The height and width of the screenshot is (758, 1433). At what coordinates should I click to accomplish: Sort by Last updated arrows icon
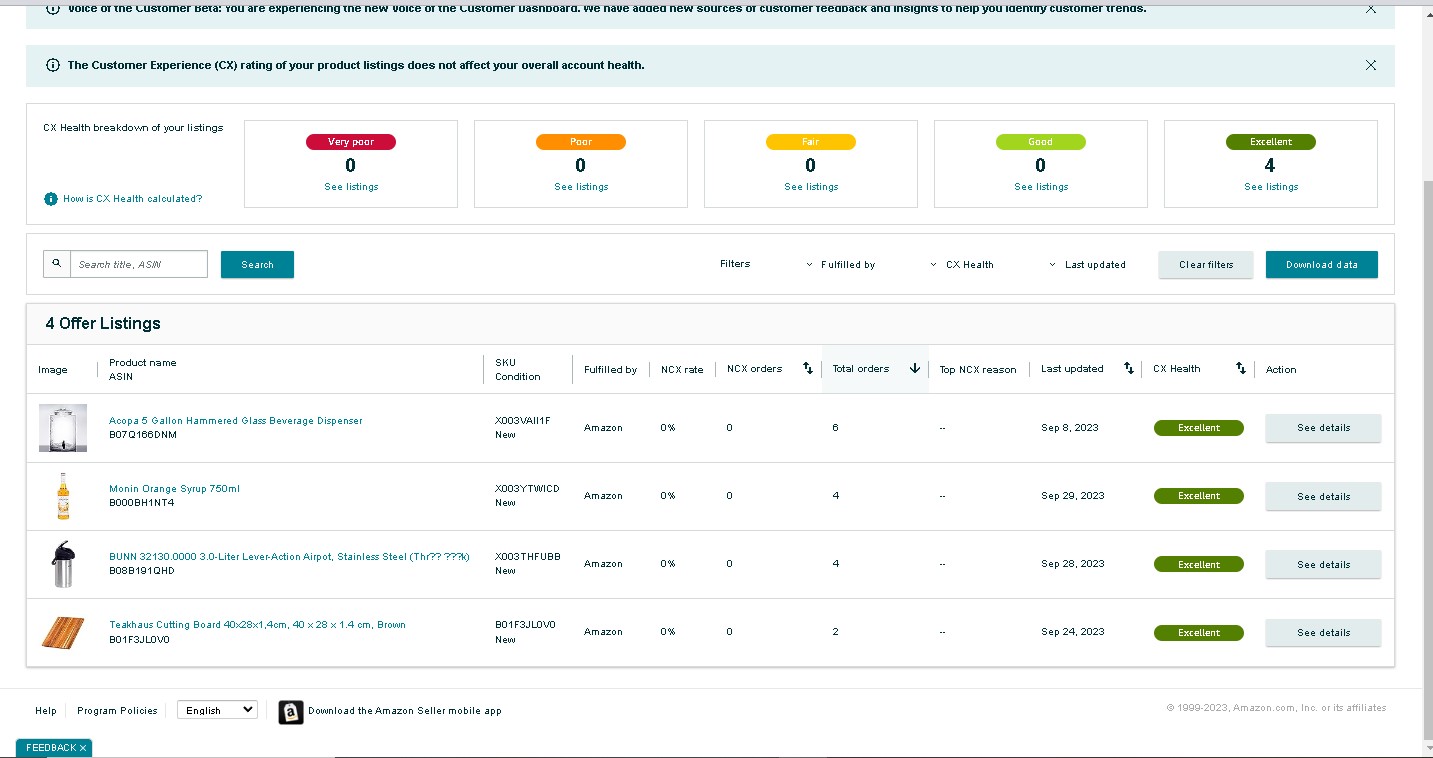tap(1129, 369)
